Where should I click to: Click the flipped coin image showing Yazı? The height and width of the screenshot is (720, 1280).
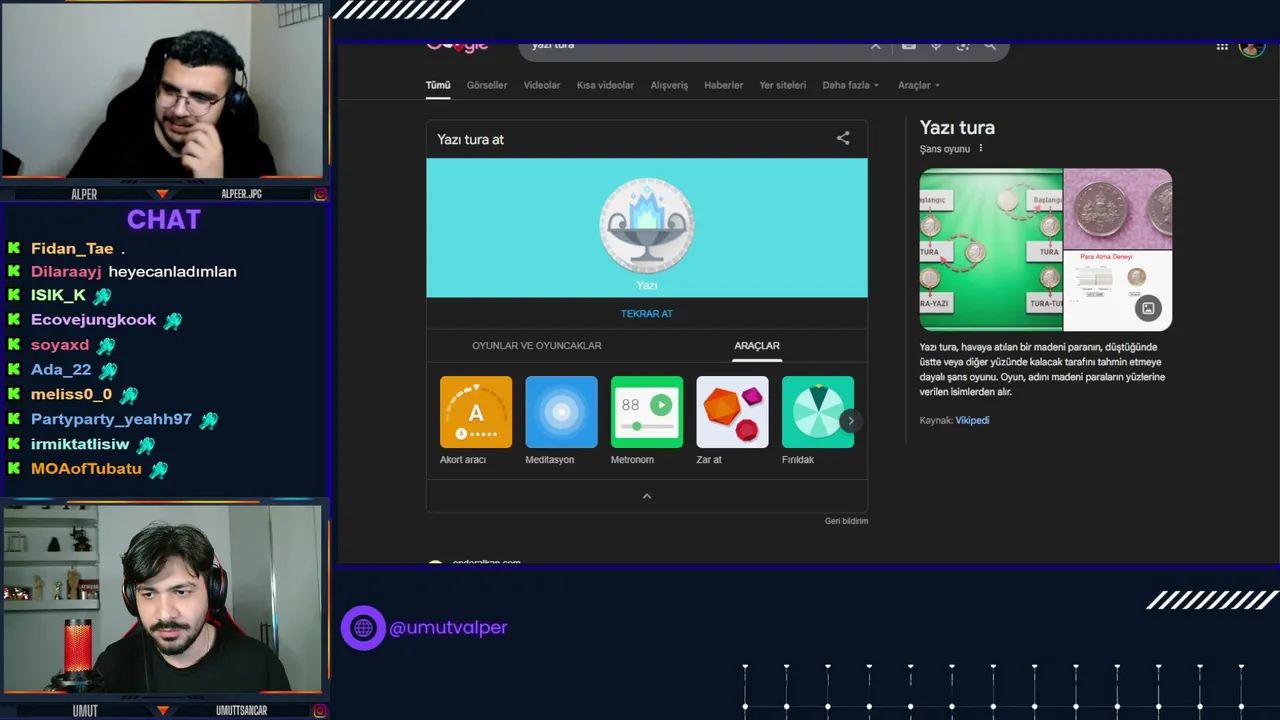tap(647, 225)
